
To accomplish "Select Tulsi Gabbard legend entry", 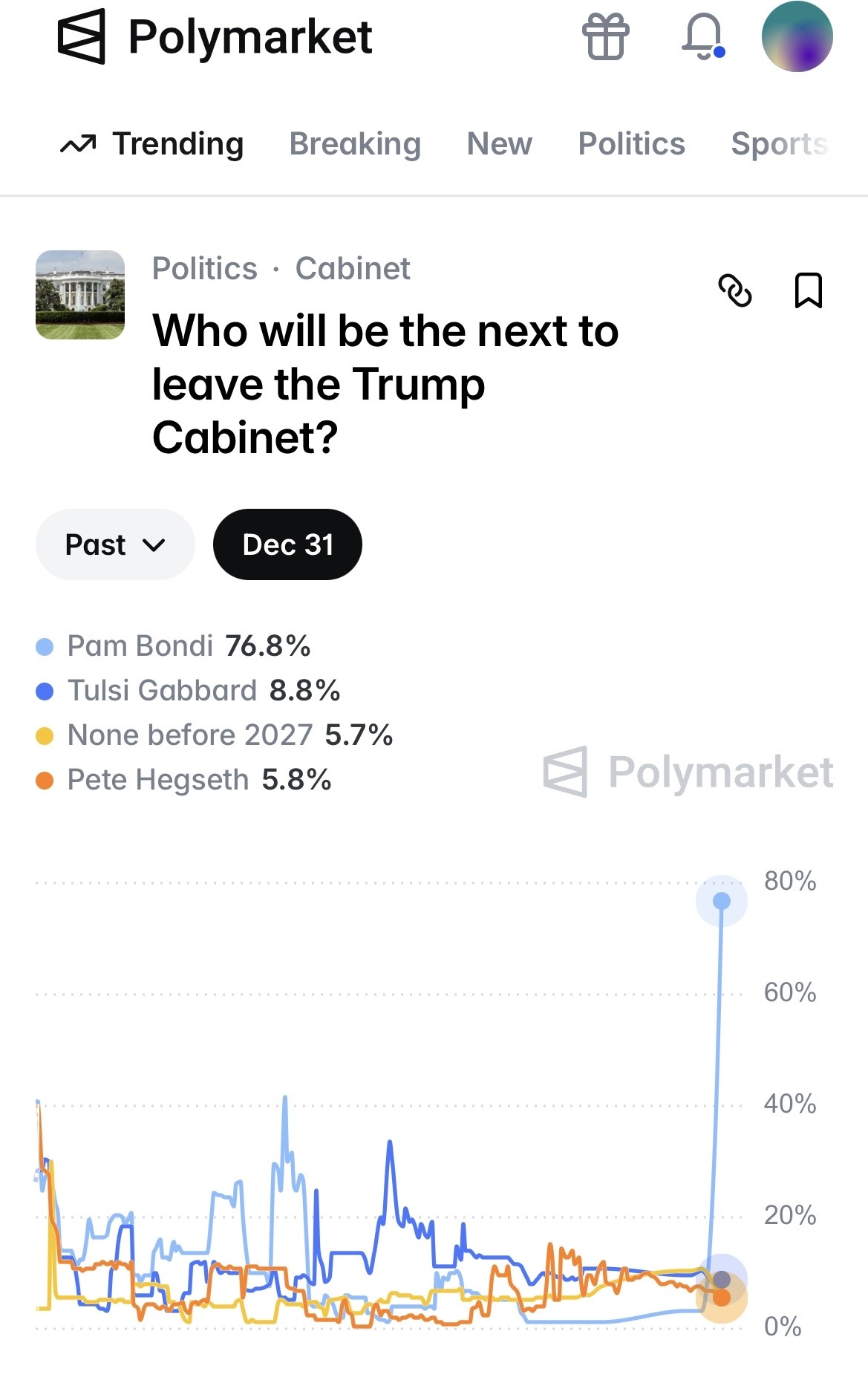I will tap(162, 691).
